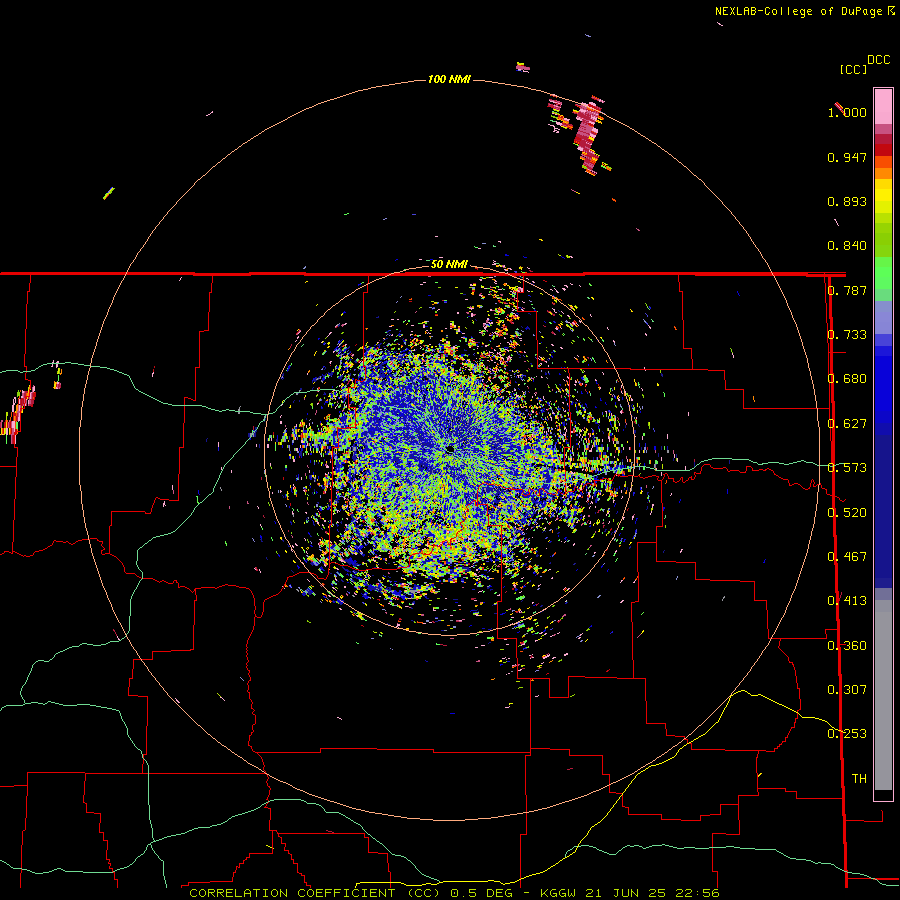Click the 0.733 legend value
This screenshot has width=900, height=900.
847,335
